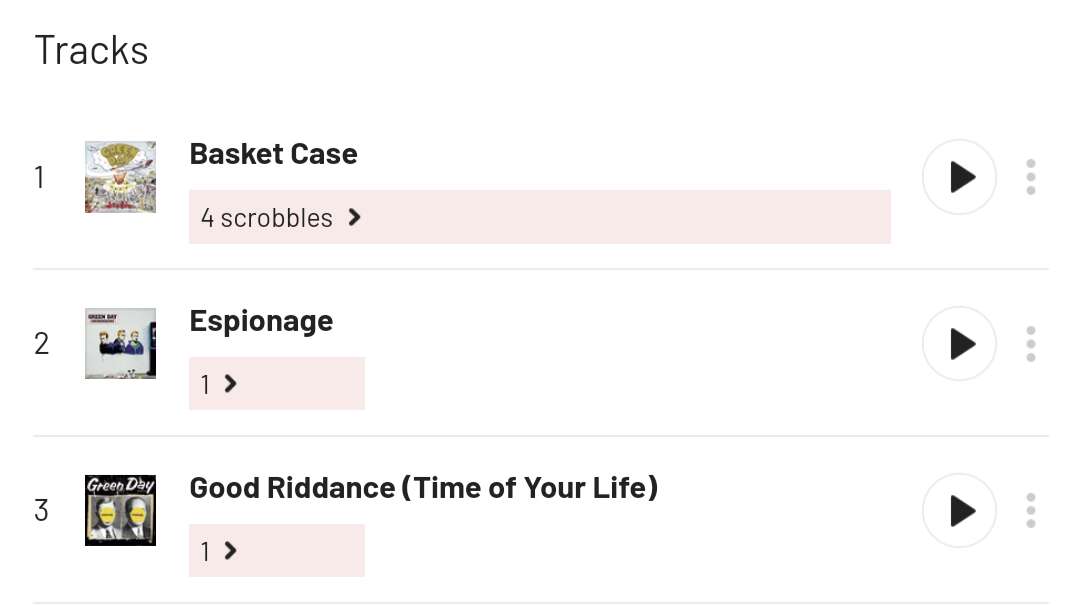Click rank number 3 beside Good Riddance

coord(41,511)
